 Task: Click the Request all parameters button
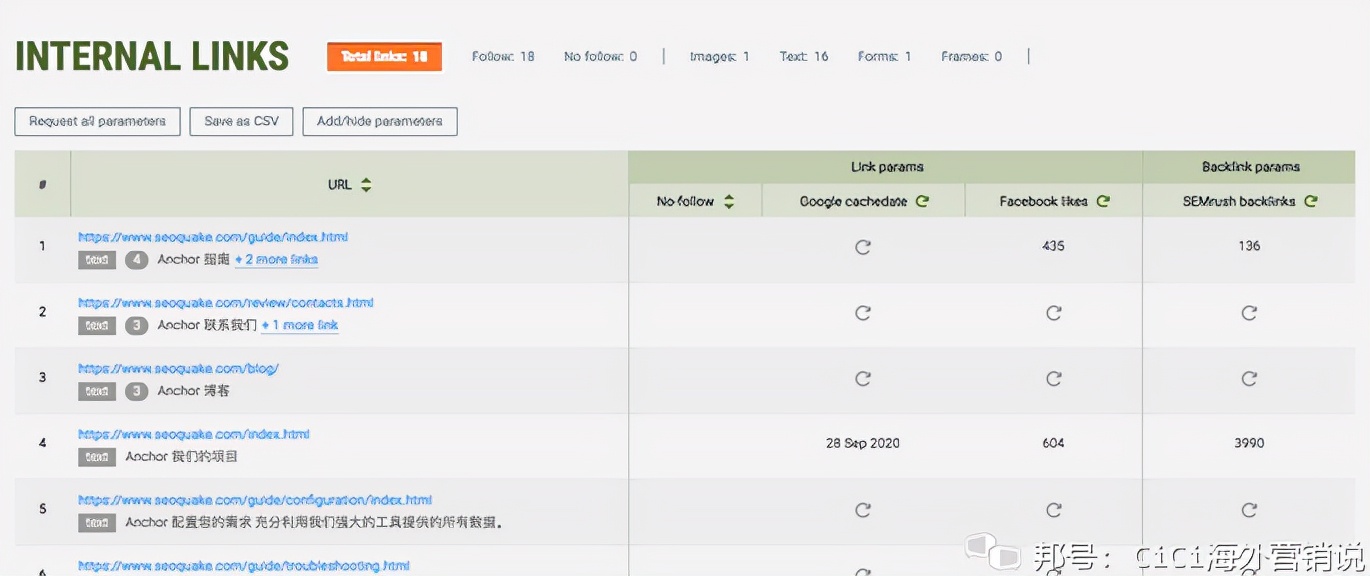(x=97, y=121)
